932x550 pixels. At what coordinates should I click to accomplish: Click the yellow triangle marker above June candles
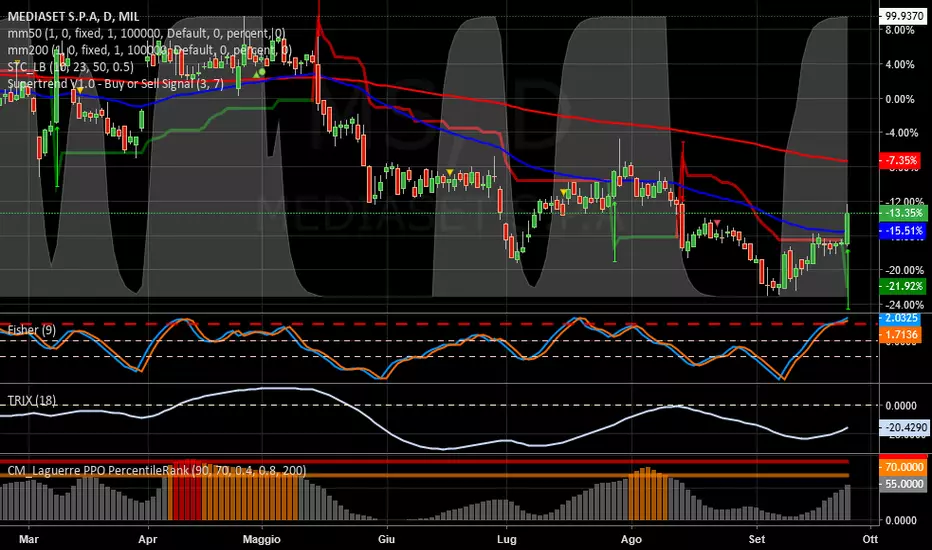click(x=450, y=173)
